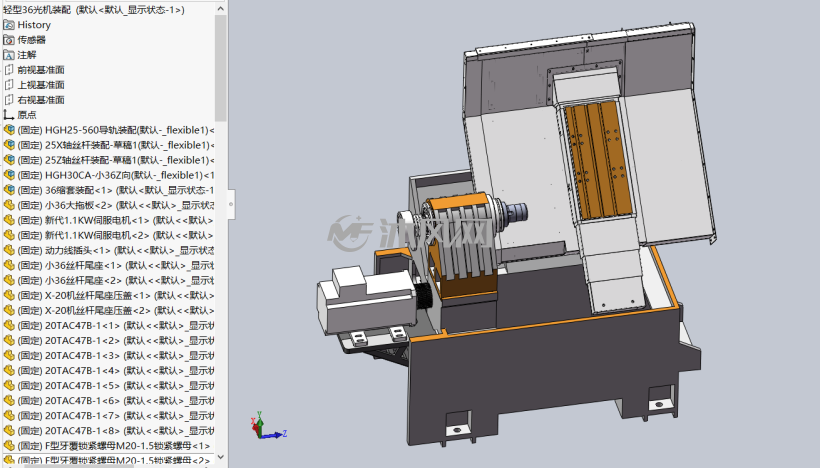Image resolution: width=820 pixels, height=468 pixels.
Task: Click the X-20机丝杆尾座压盖<1> part icon
Action: pos(8,295)
